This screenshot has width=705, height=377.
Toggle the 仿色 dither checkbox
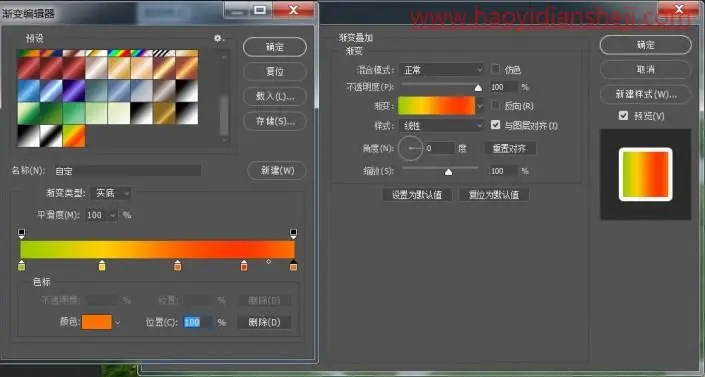coord(495,69)
